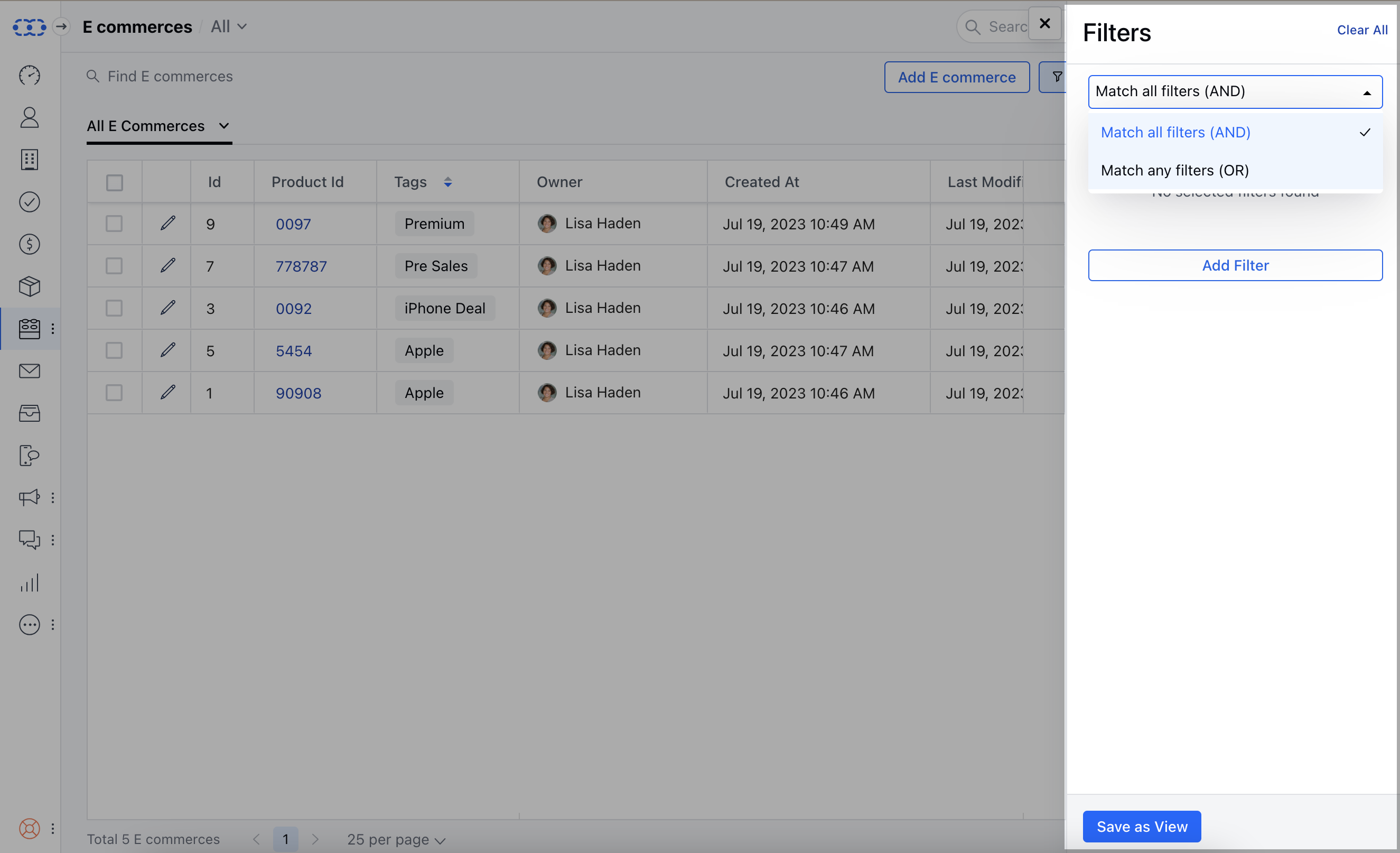The height and width of the screenshot is (853, 1400).
Task: Expand the sidebar with arrow icon
Action: tap(61, 26)
